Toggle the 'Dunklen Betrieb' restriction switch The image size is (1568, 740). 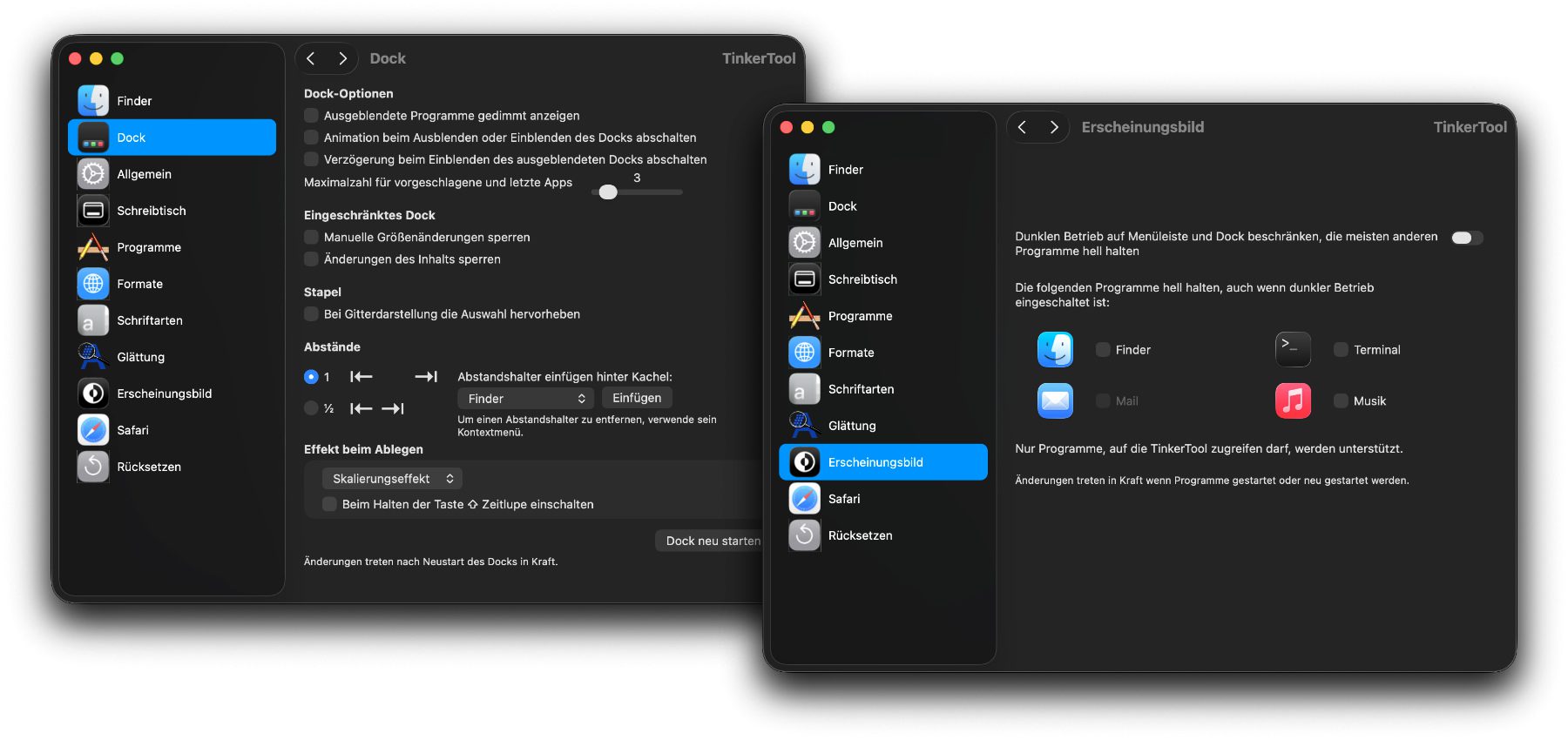click(x=1466, y=238)
